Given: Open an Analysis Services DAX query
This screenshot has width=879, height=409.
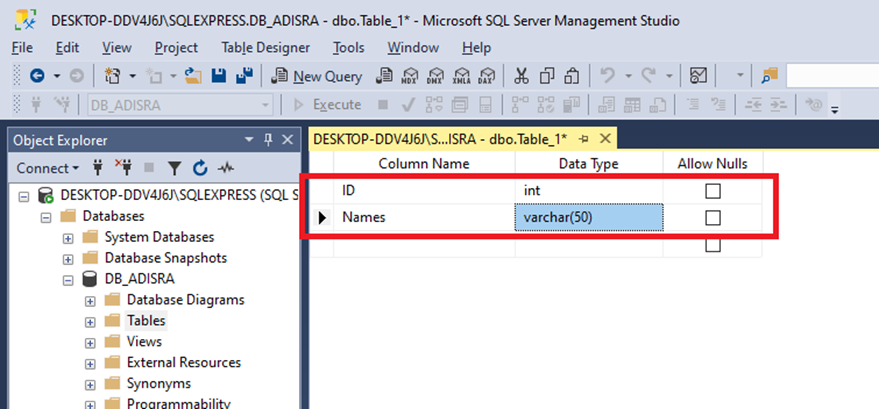Looking at the screenshot, I should [487, 76].
